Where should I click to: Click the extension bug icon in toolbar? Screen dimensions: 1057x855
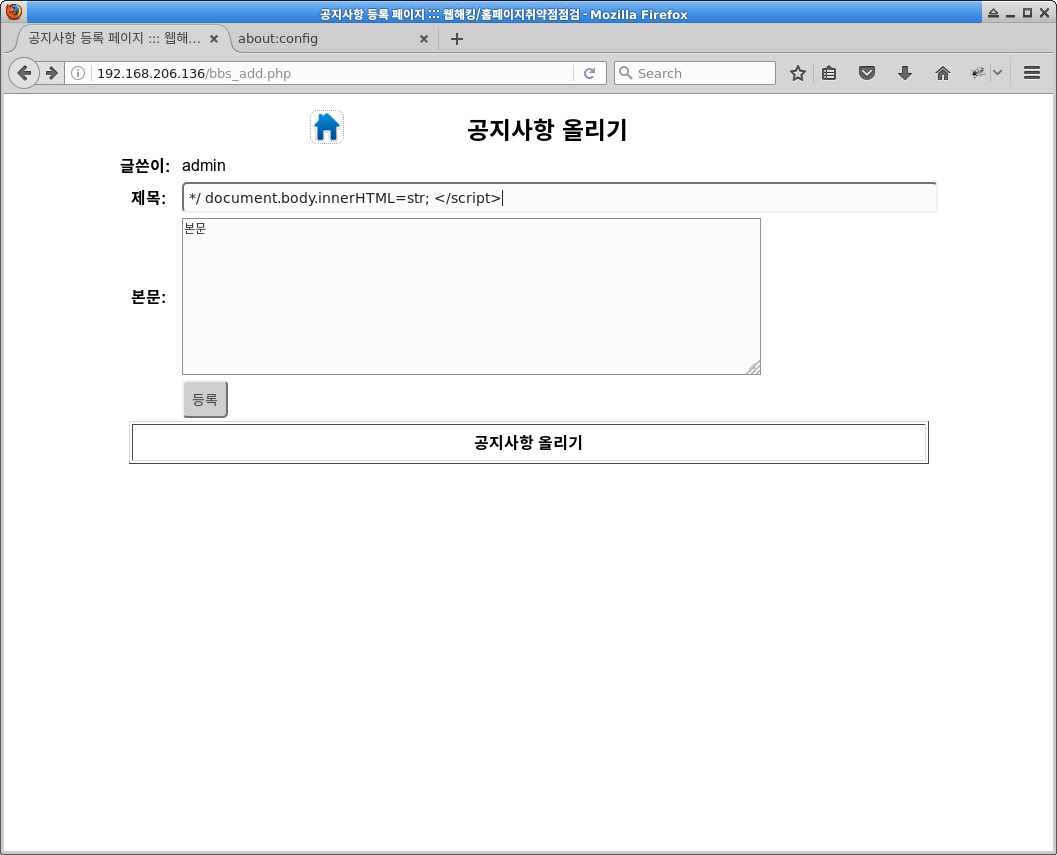[977, 73]
